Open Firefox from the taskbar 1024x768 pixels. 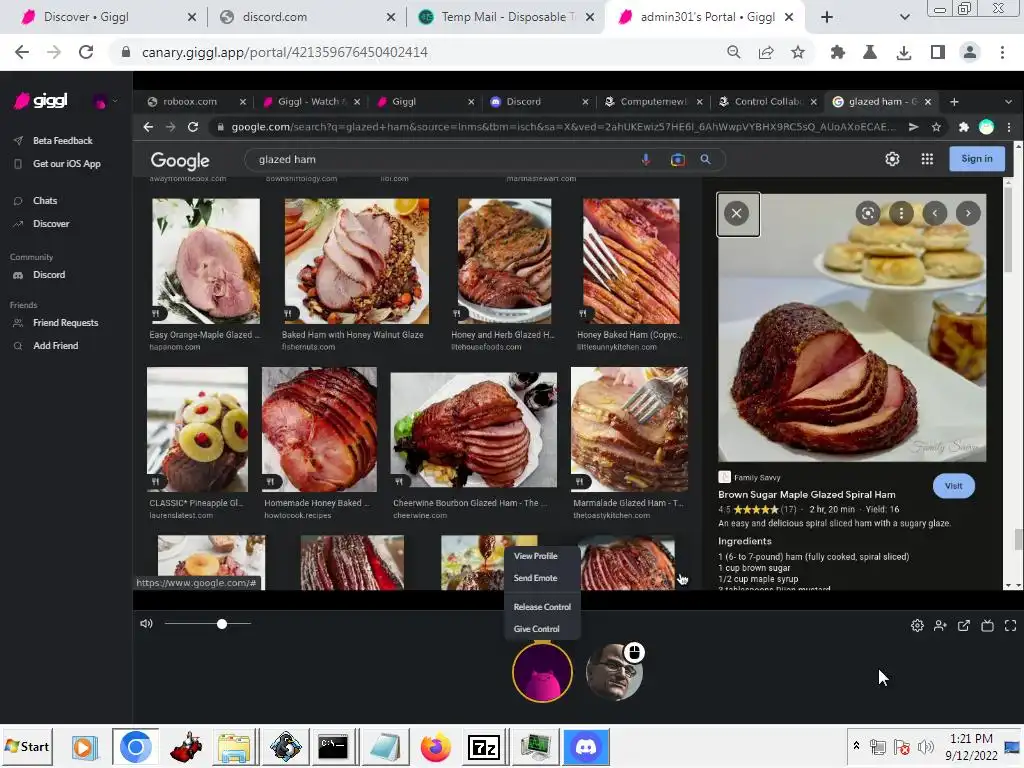point(436,747)
